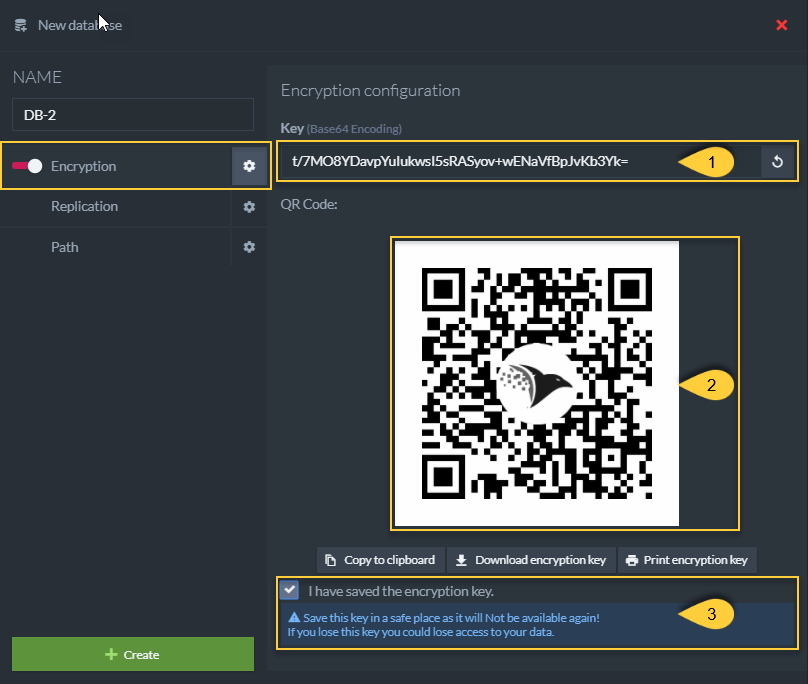Toggle the Encryption switch off

coord(27,166)
